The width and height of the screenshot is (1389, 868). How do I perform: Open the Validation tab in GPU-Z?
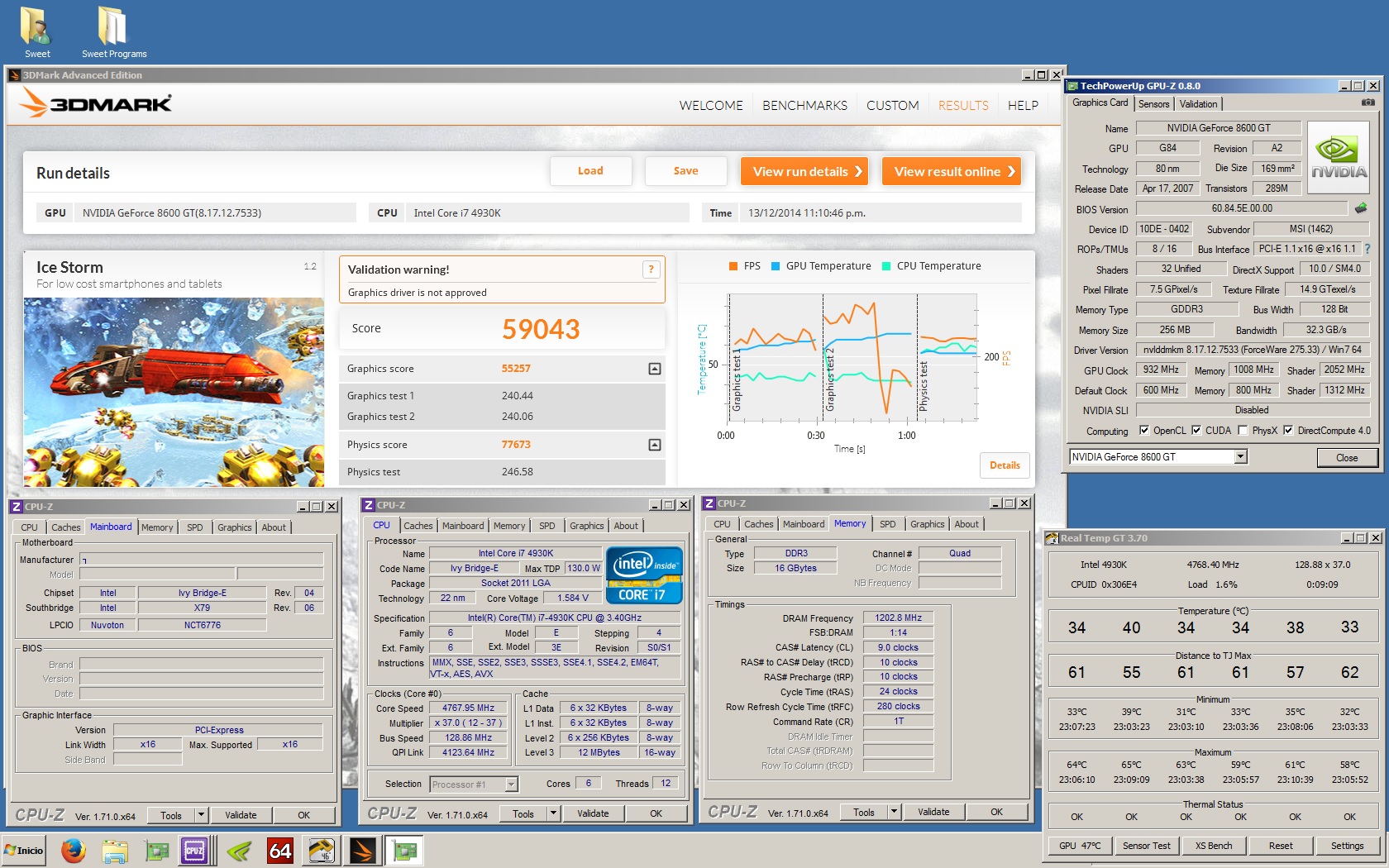[1198, 104]
